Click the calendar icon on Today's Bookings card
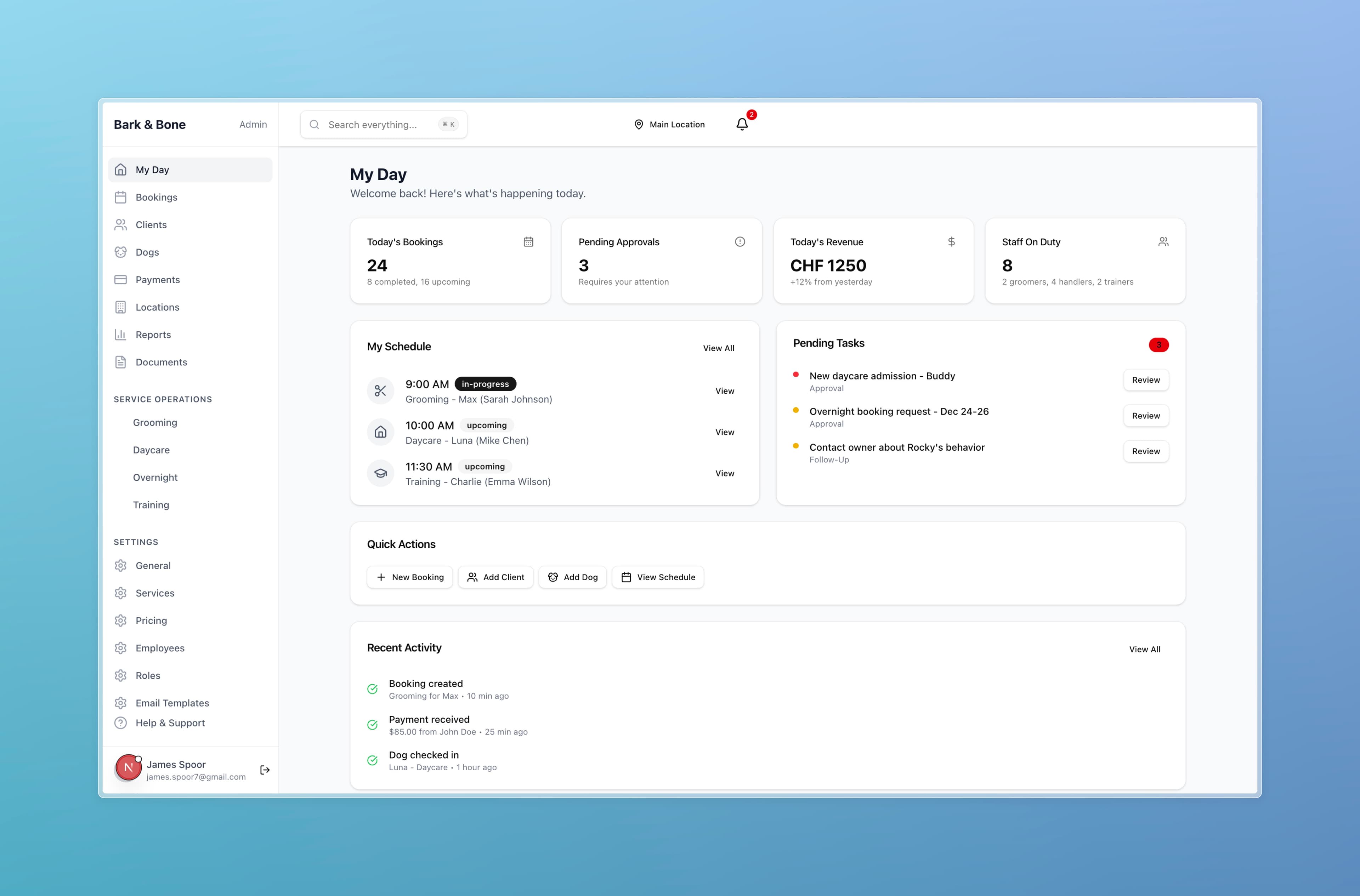This screenshot has width=1360, height=896. 528,242
